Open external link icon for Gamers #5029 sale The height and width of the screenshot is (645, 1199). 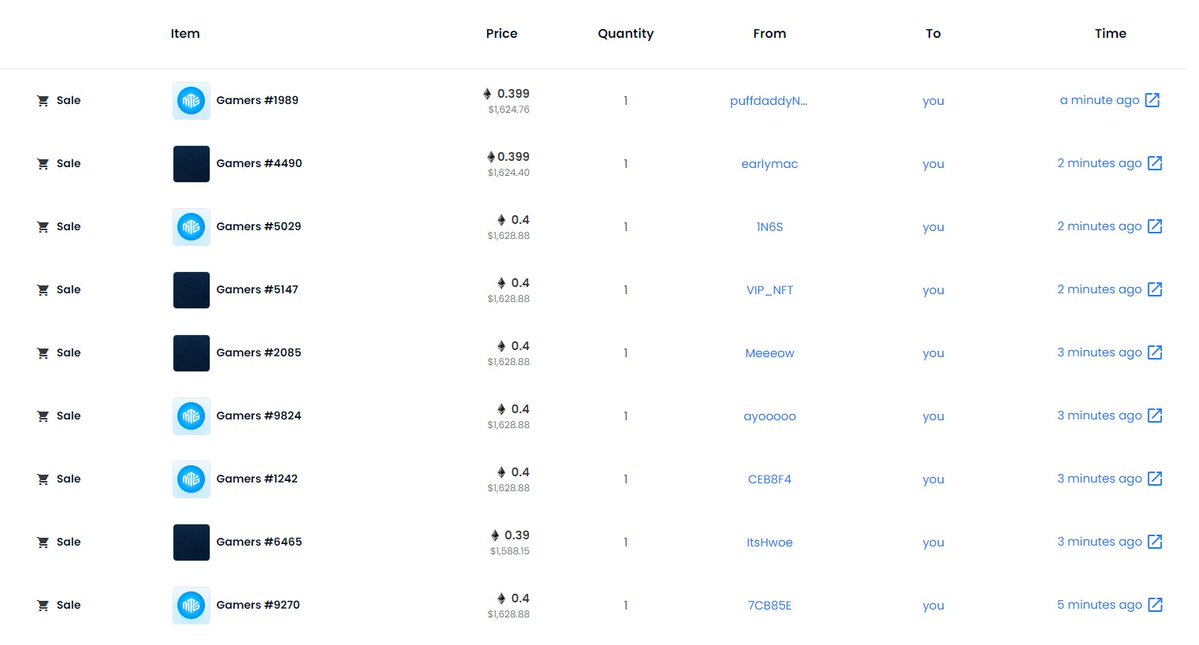click(1154, 226)
